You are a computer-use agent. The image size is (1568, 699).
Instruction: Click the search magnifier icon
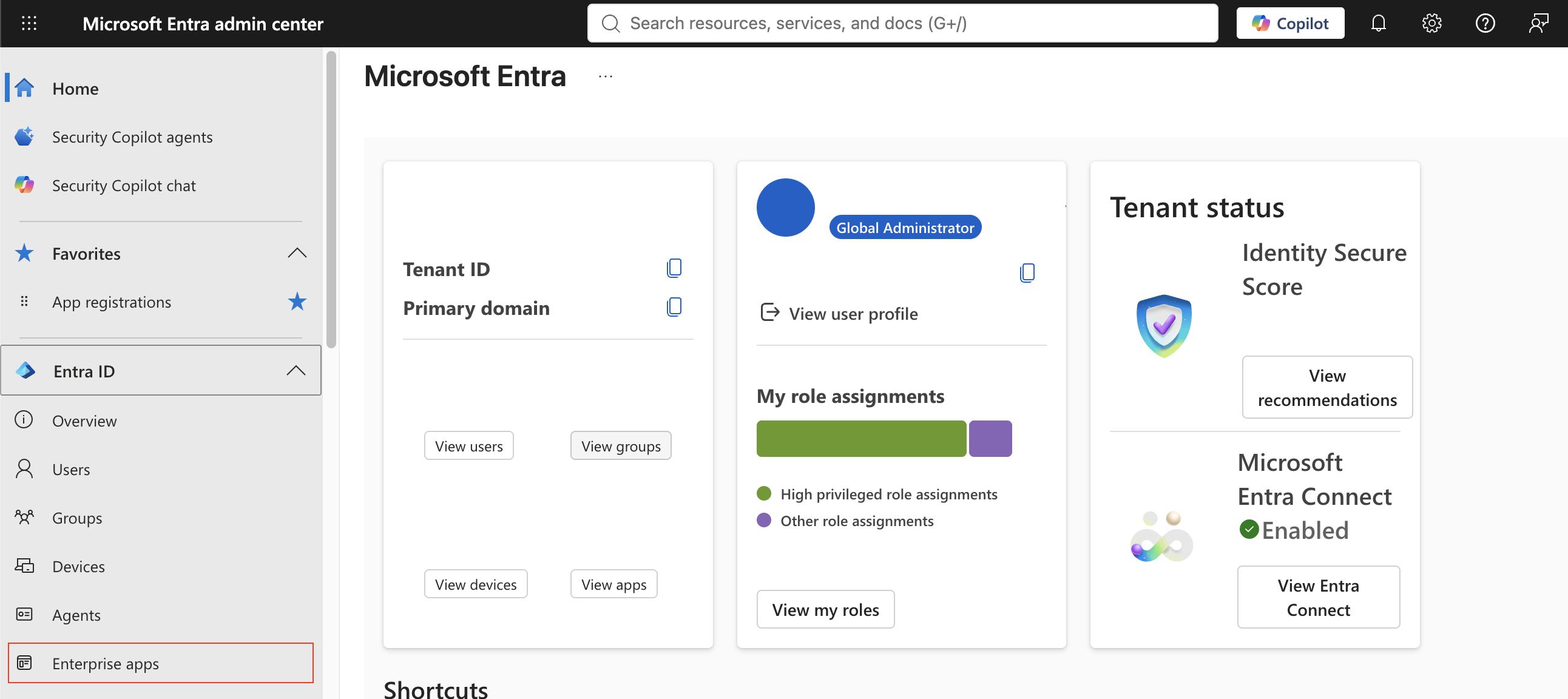click(x=610, y=23)
